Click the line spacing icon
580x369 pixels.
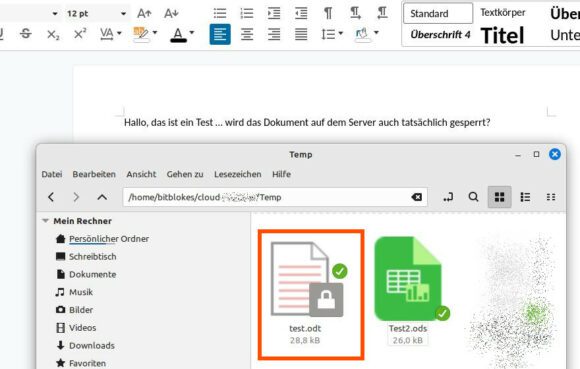point(328,34)
